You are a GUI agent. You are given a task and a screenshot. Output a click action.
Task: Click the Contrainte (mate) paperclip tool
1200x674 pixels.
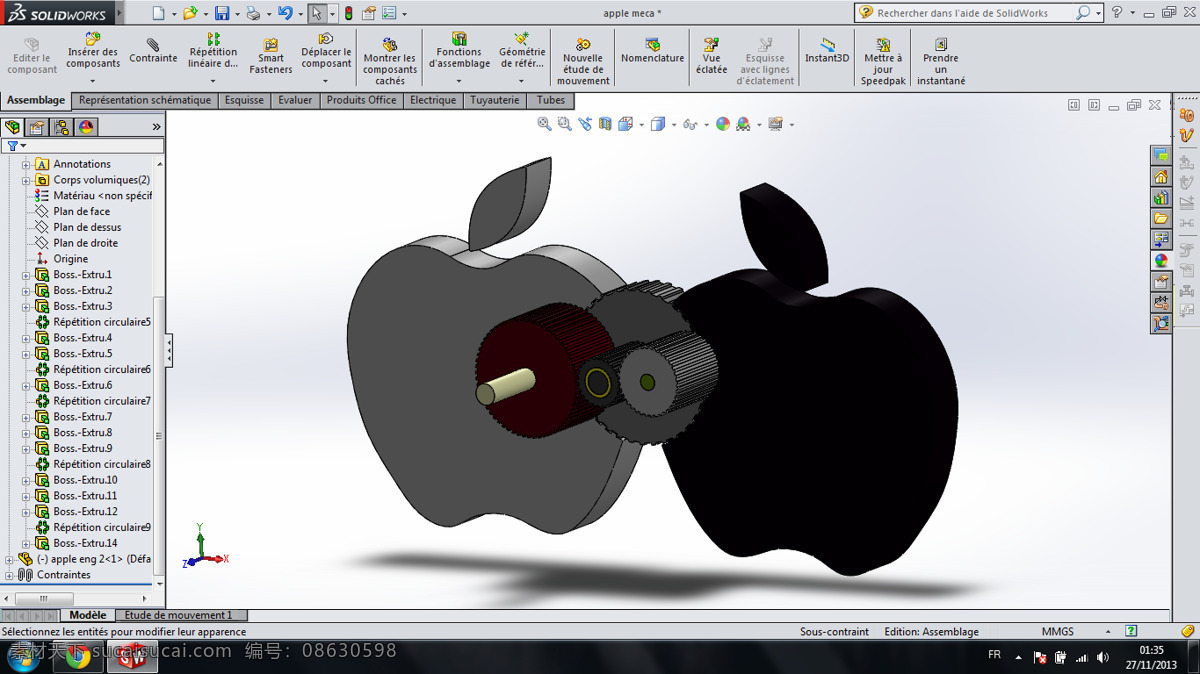(x=153, y=51)
